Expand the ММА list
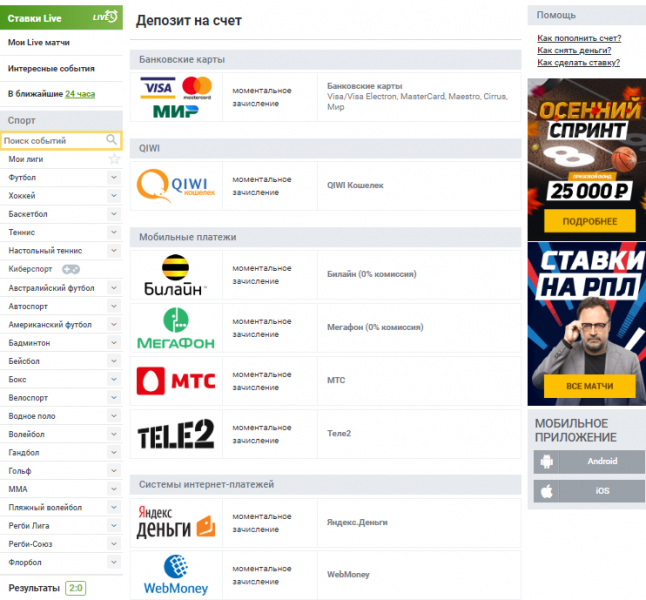Viewport: 646px width, 600px height. click(x=114, y=489)
